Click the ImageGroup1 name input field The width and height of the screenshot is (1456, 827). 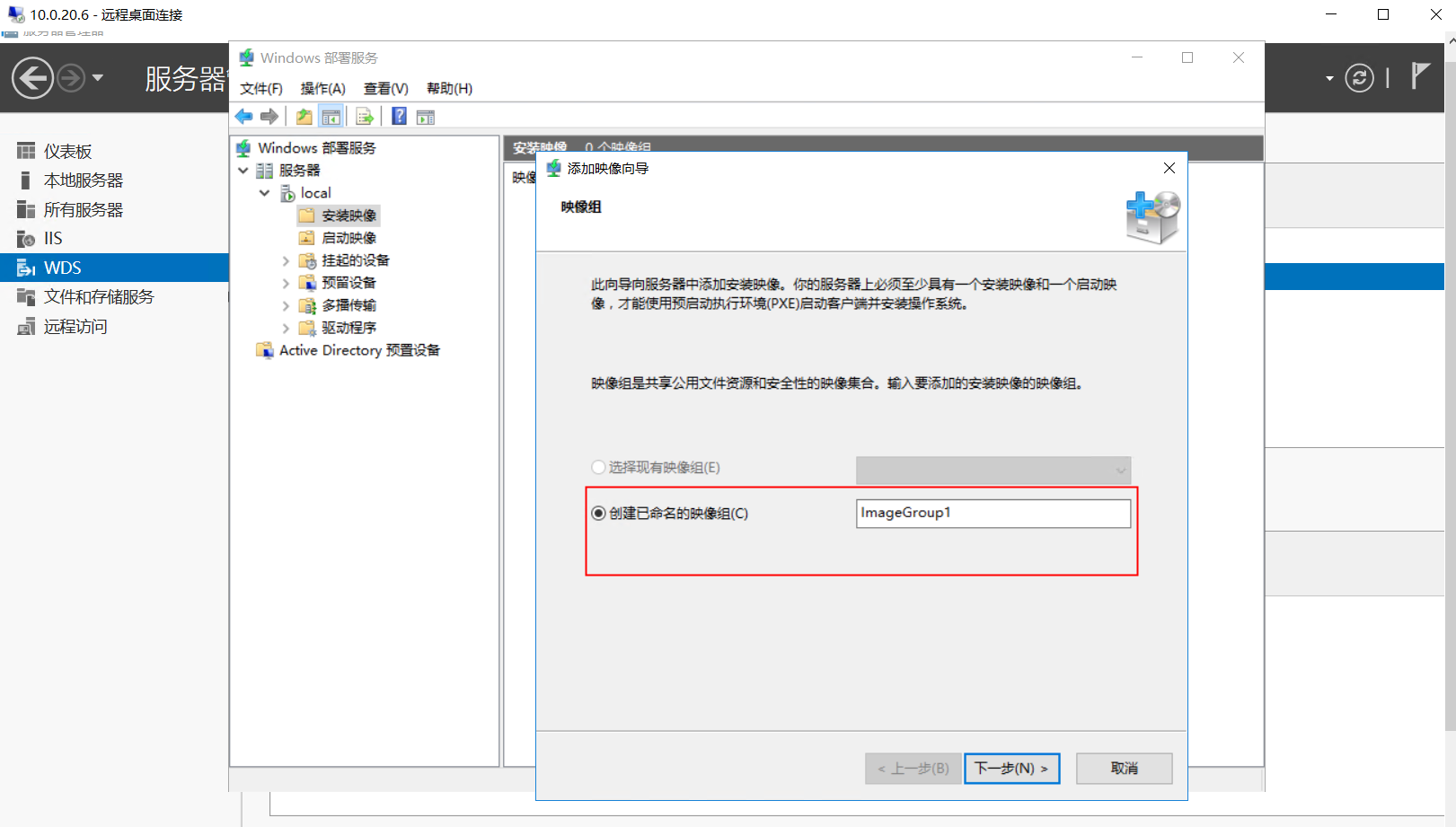(x=993, y=514)
